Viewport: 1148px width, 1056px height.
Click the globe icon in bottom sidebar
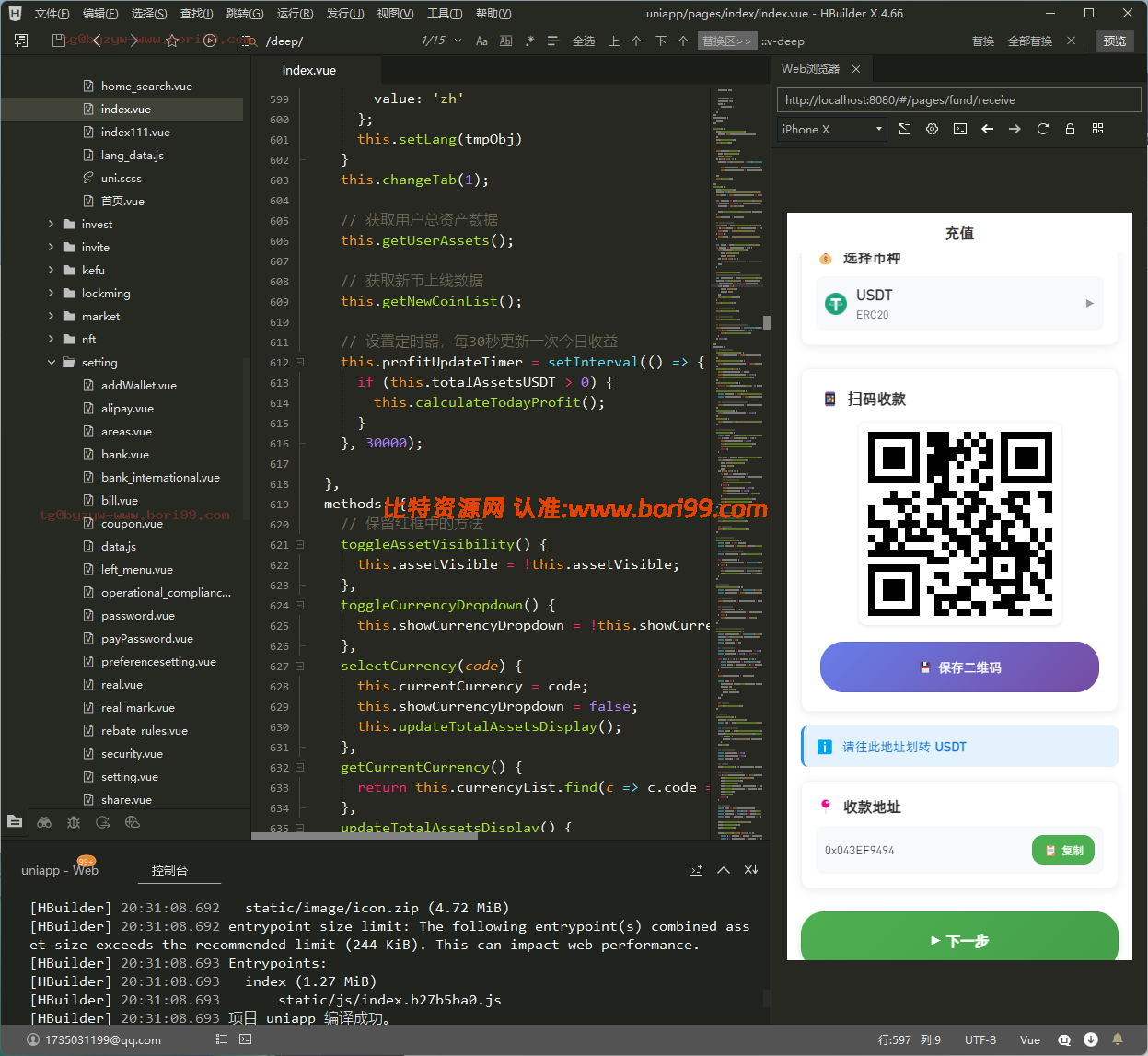pos(133,822)
